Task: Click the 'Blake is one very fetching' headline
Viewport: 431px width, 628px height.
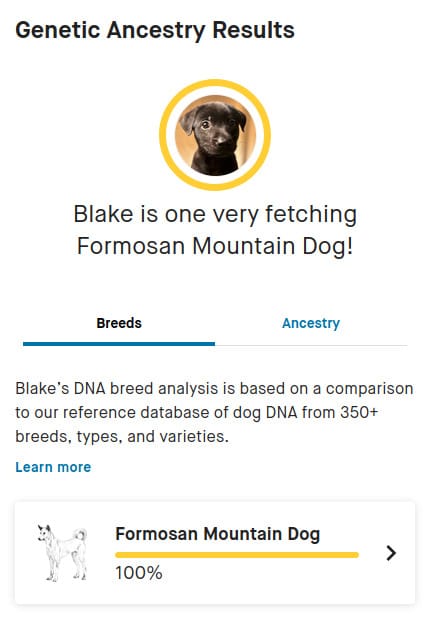Action: click(215, 214)
